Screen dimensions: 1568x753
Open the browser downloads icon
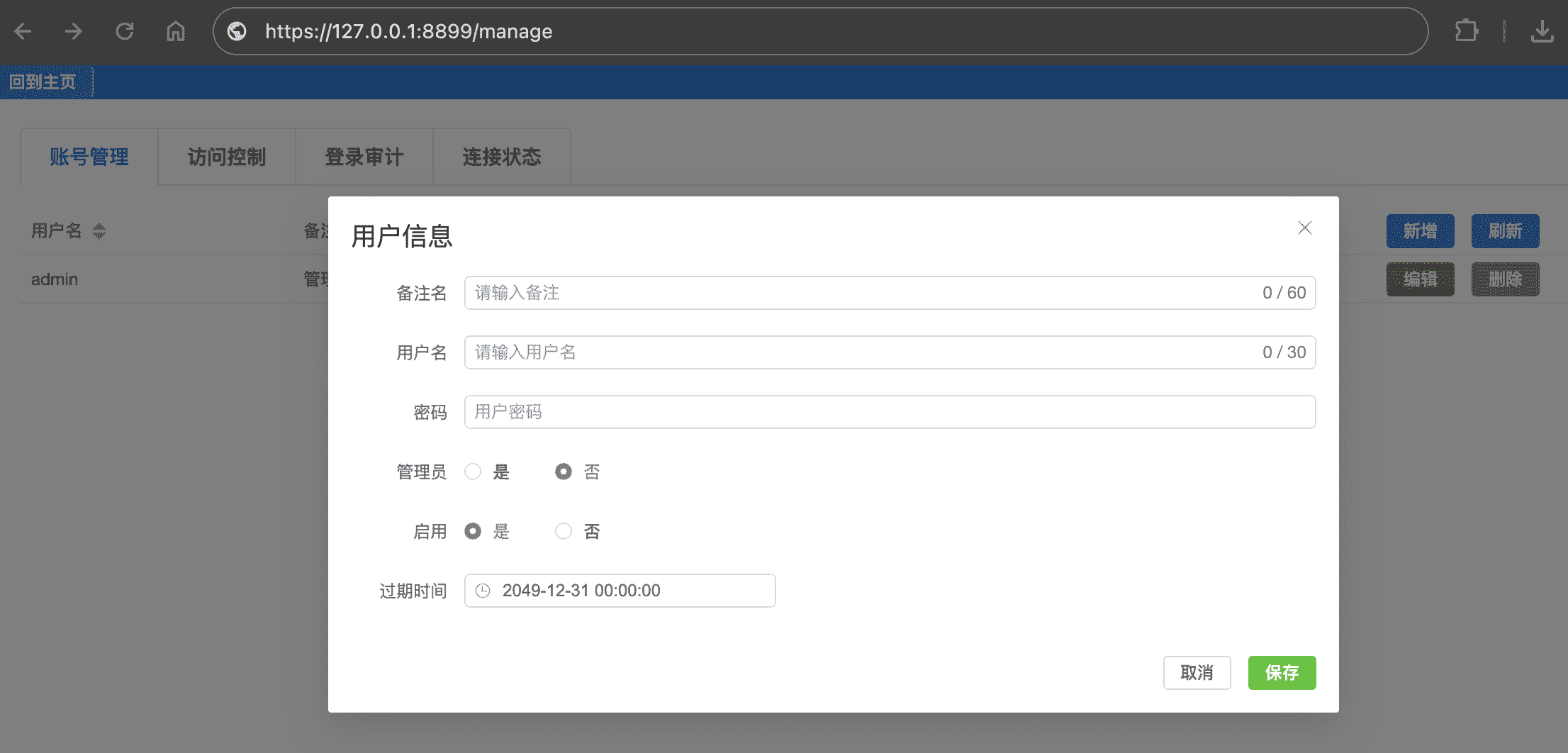(1542, 31)
